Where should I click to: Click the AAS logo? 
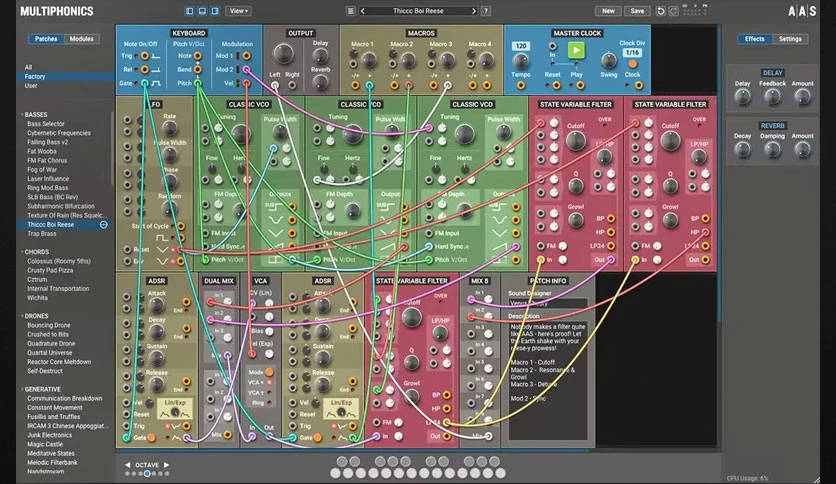pos(802,11)
